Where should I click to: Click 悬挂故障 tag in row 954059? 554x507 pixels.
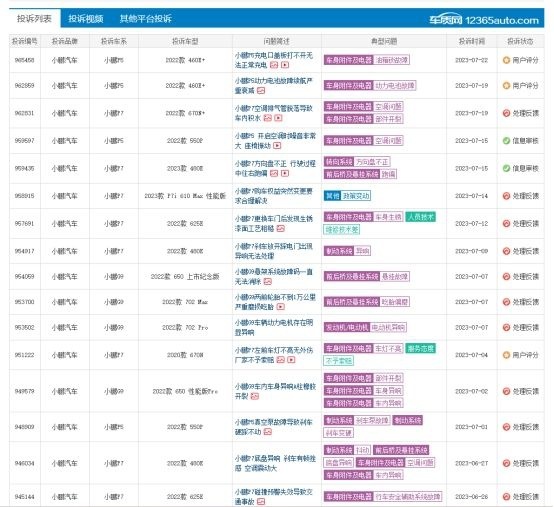(x=395, y=276)
